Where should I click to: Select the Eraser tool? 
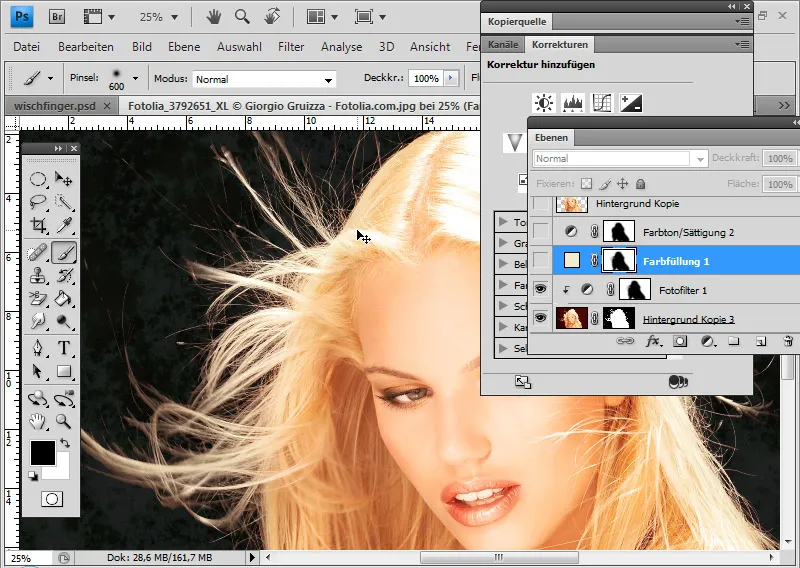point(38,298)
